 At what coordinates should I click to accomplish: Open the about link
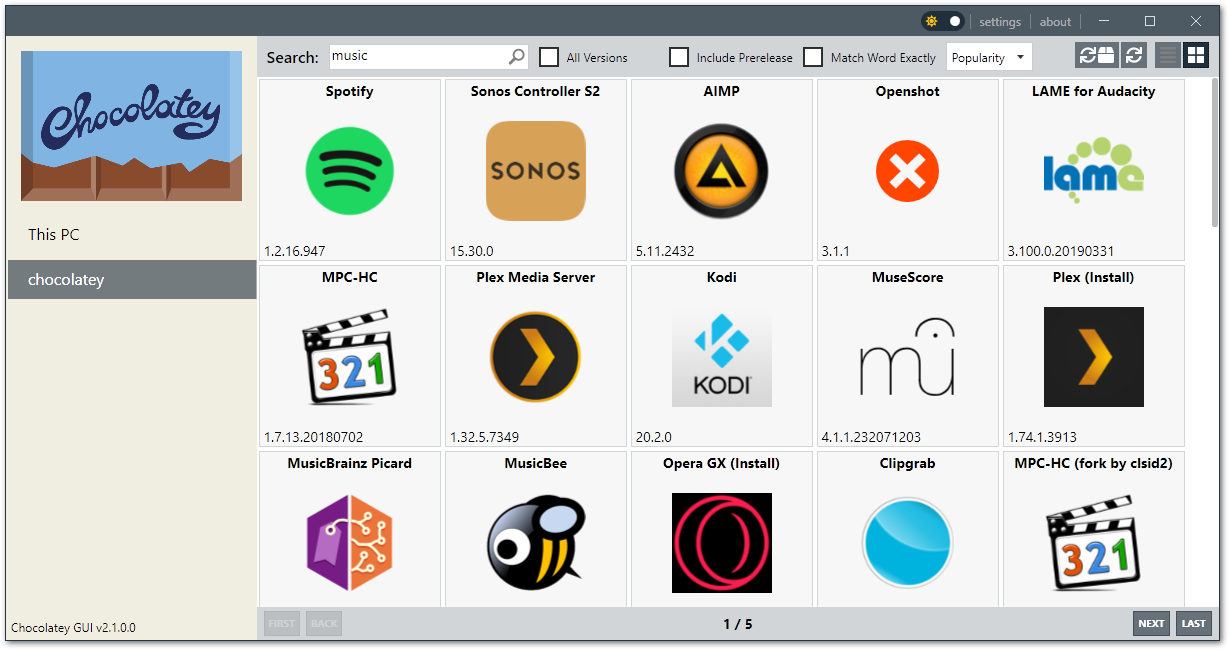tap(1055, 21)
